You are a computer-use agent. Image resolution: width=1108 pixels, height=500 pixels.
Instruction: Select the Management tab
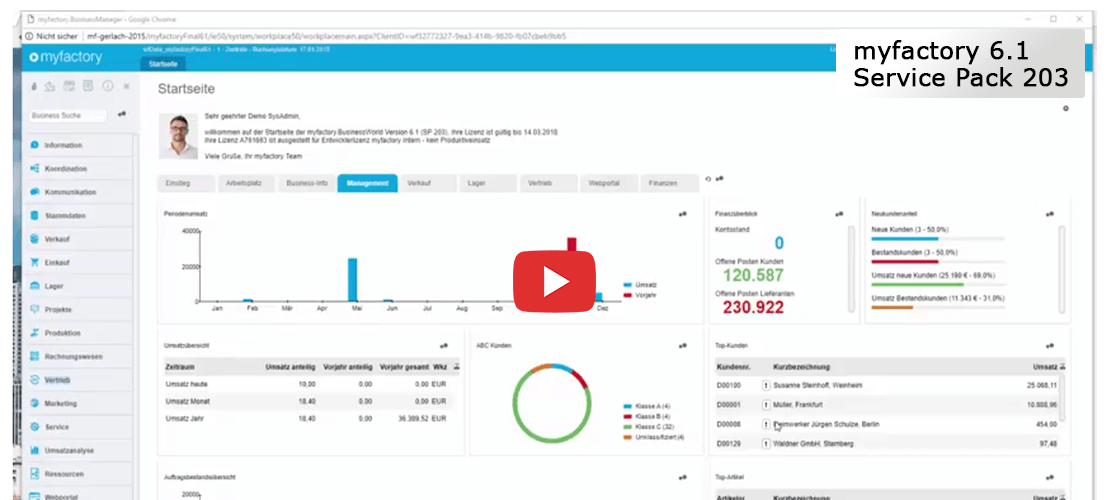pyautogui.click(x=367, y=183)
